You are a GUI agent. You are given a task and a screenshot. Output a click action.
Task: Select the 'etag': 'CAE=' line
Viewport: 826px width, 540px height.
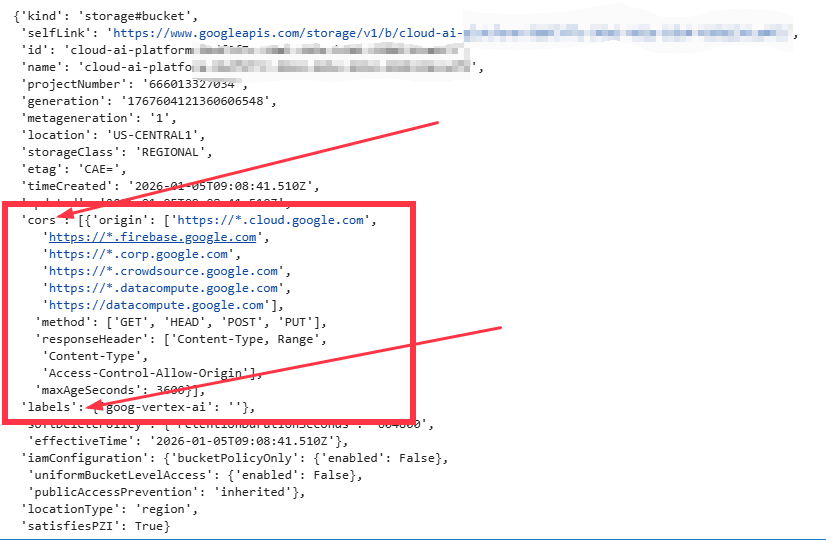(74, 169)
